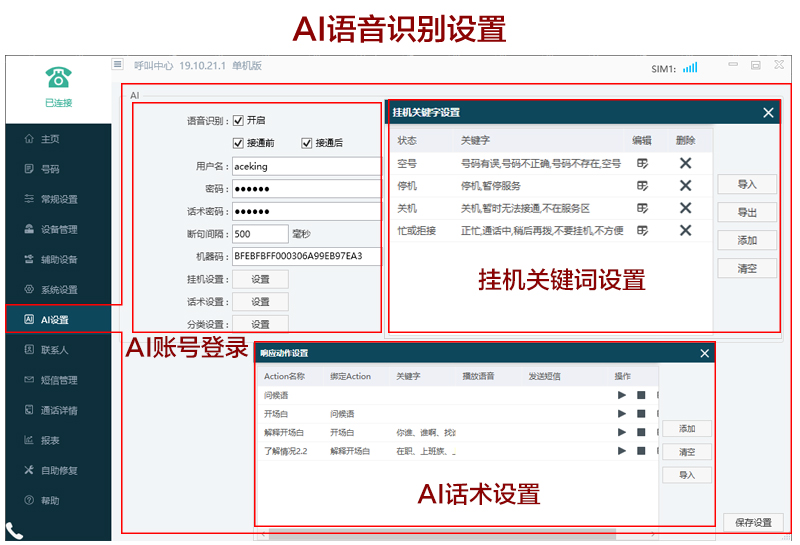
Task: Play the 问候语 action audio
Action: [622, 395]
